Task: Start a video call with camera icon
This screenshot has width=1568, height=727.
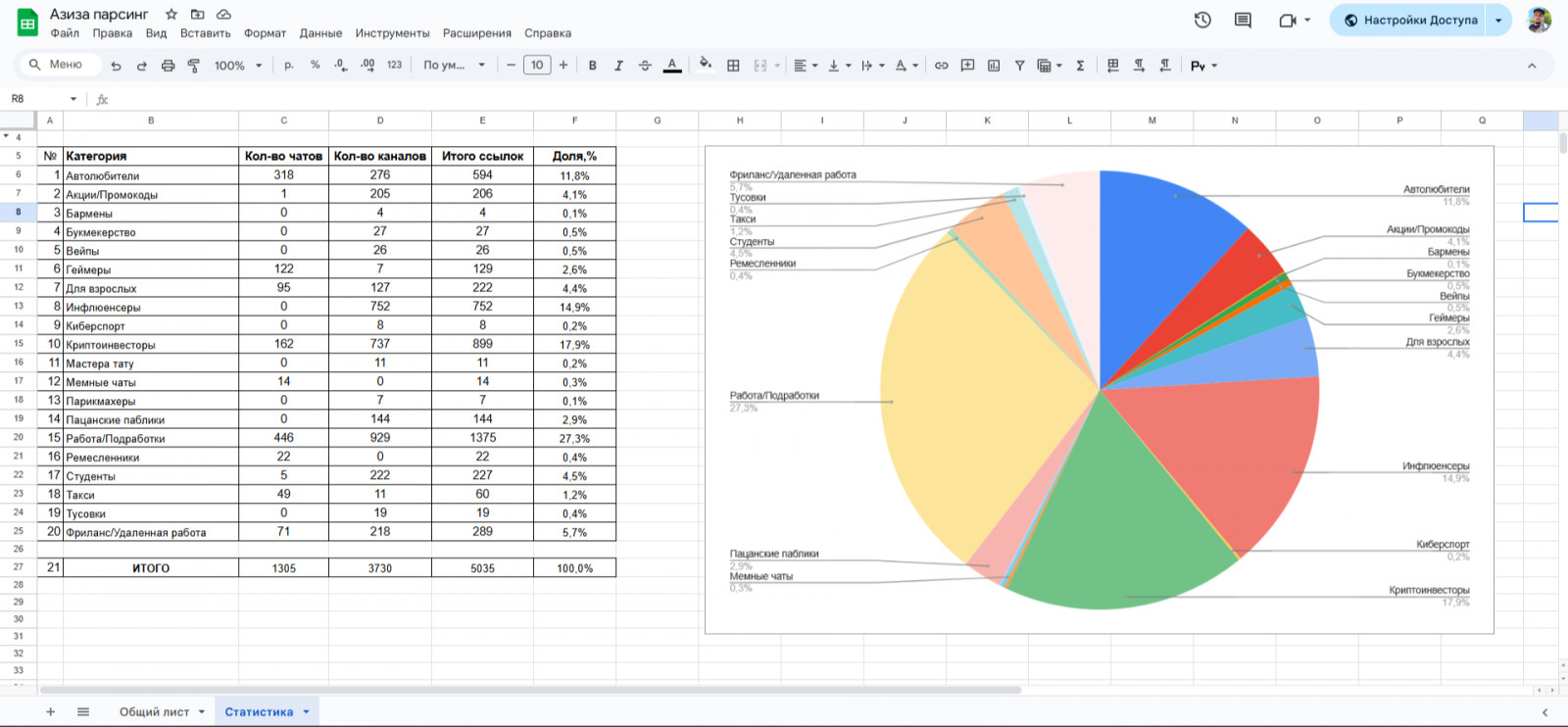Action: (x=1288, y=20)
